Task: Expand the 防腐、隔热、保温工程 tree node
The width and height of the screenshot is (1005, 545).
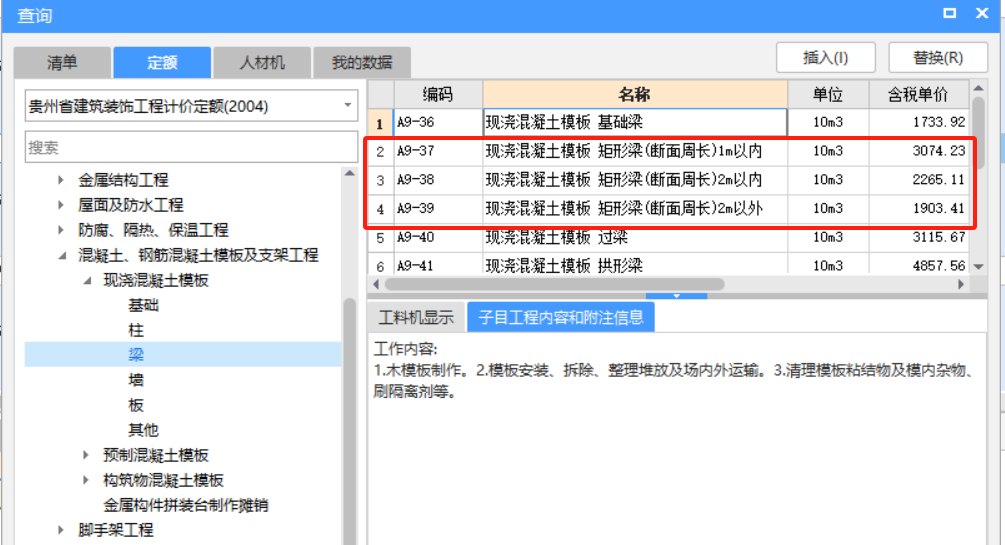Action: click(61, 230)
